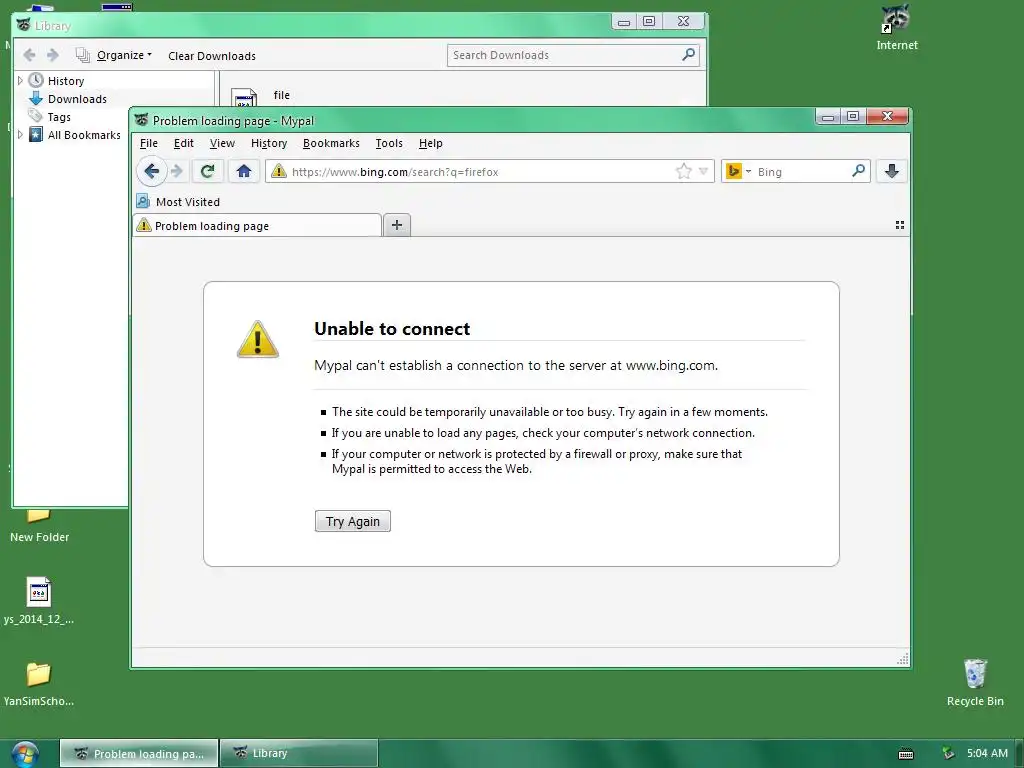This screenshot has height=768, width=1024.
Task: Switch to Library taskbar button
Action: (299, 754)
